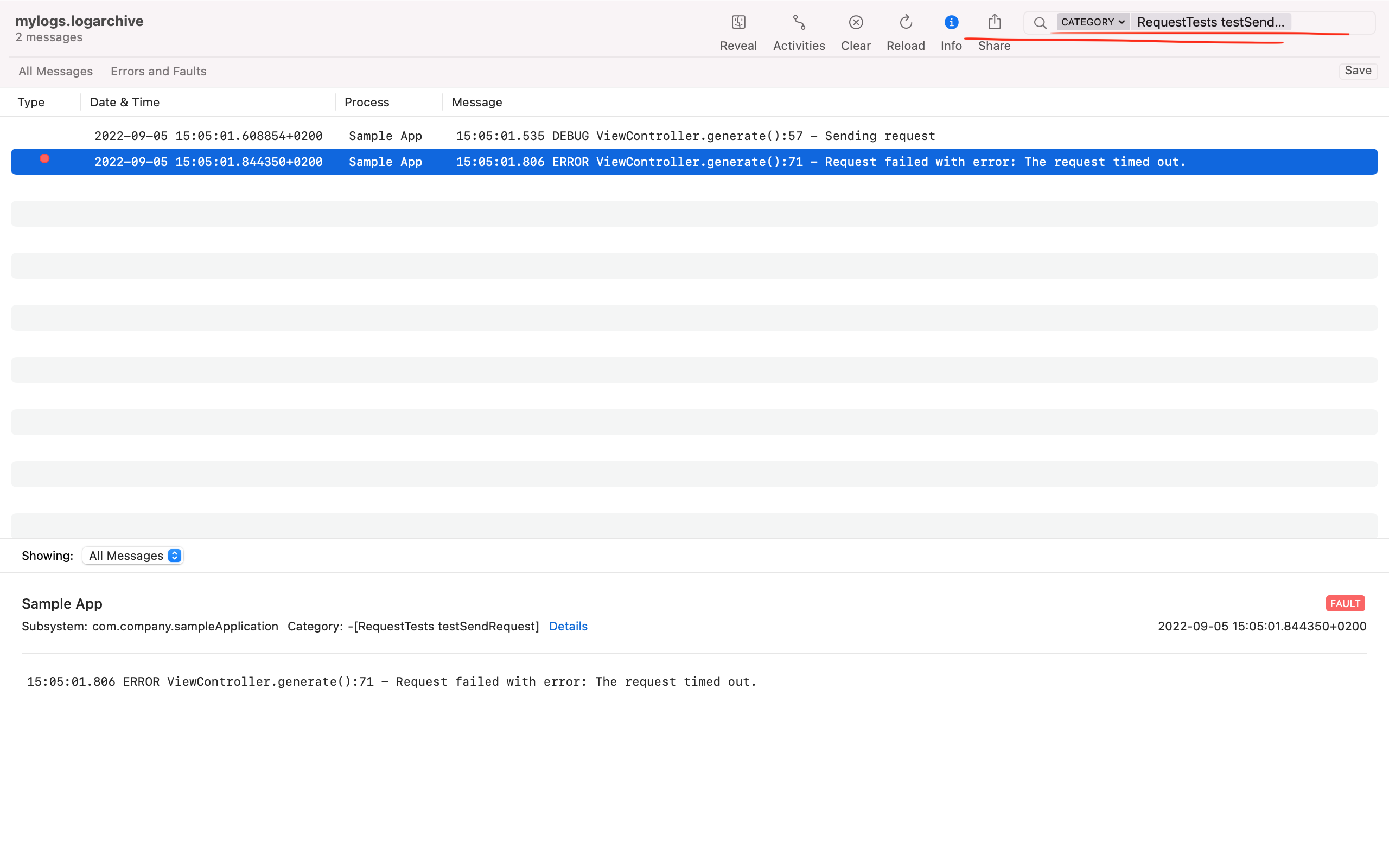This screenshot has width=1389, height=868.
Task: Click the search magnifying glass icon
Action: pos(1040,23)
